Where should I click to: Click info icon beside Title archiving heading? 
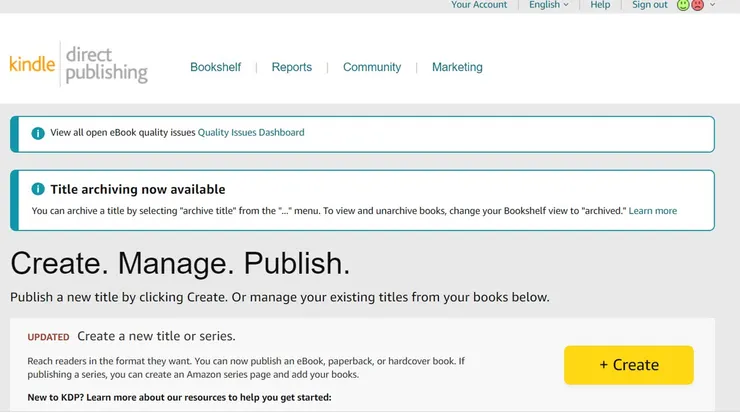tap(38, 189)
